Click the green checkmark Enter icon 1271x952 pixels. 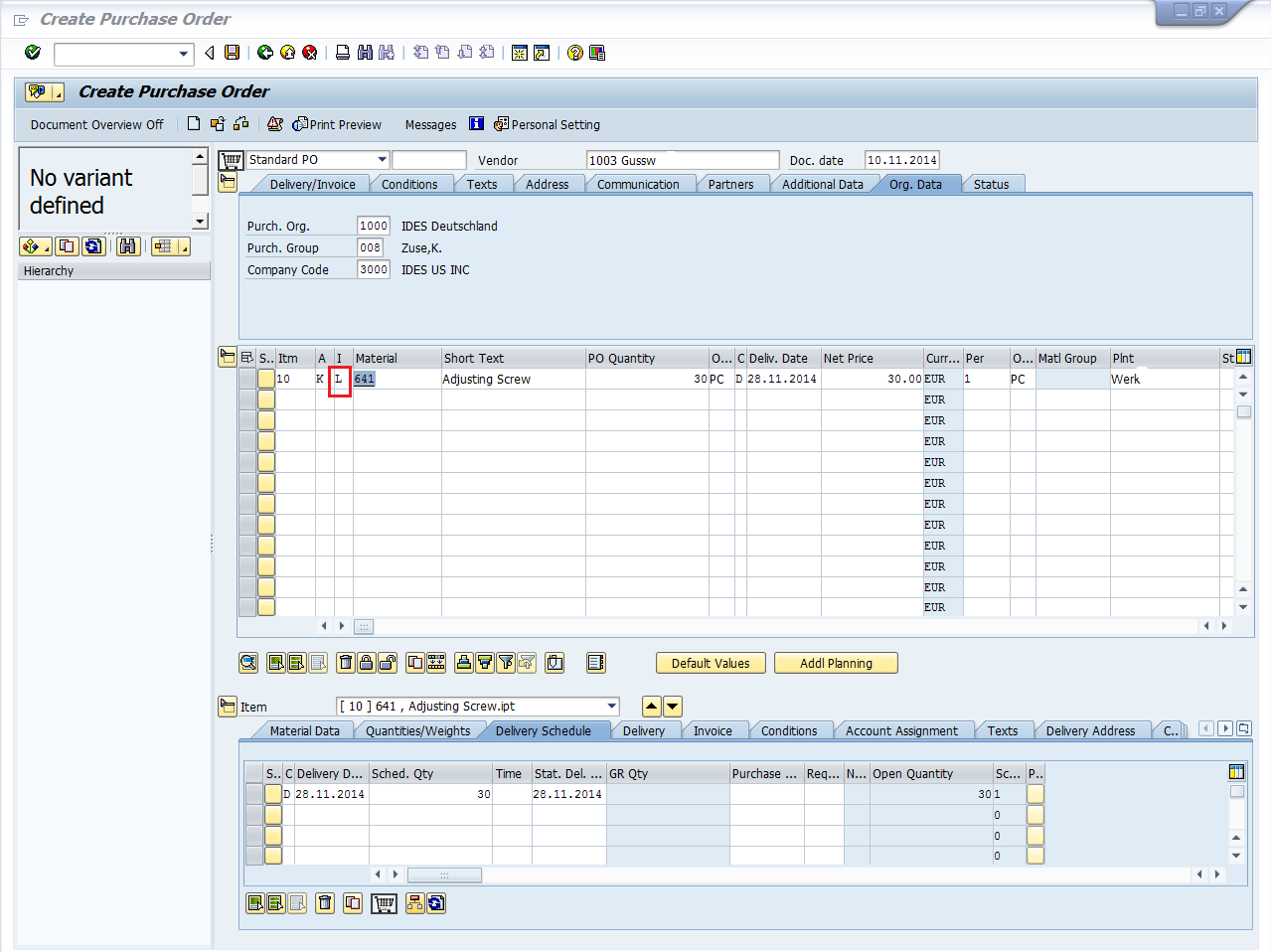tap(33, 53)
